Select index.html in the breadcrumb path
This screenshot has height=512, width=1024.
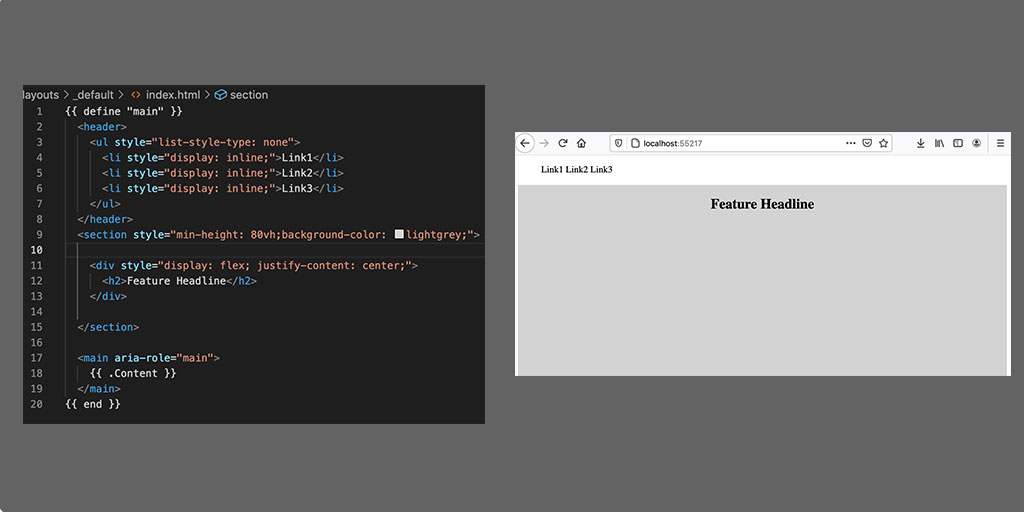[x=173, y=95]
